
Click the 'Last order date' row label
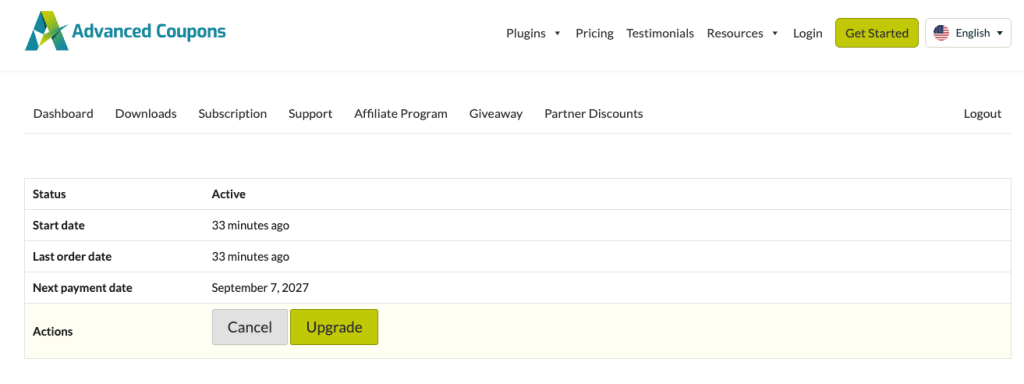[72, 257]
